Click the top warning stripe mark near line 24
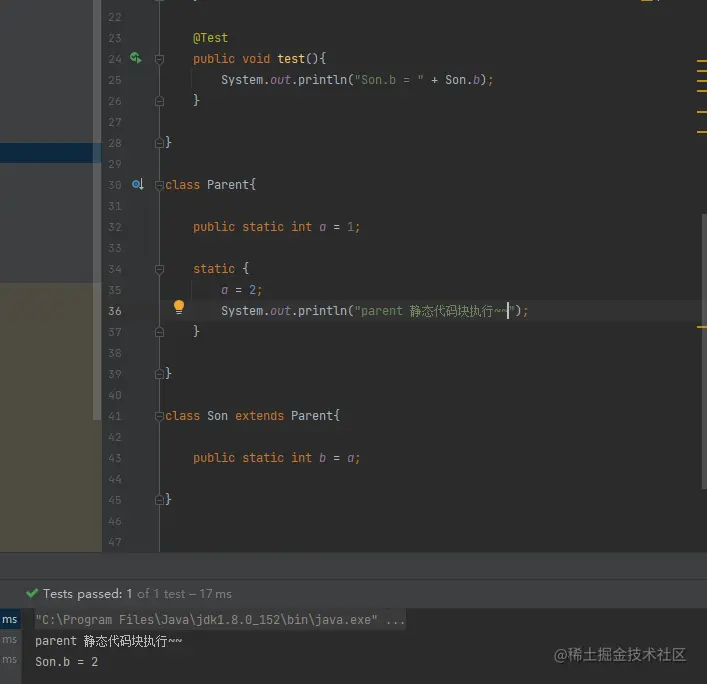Screen dimensions: 707x684 (702, 60)
